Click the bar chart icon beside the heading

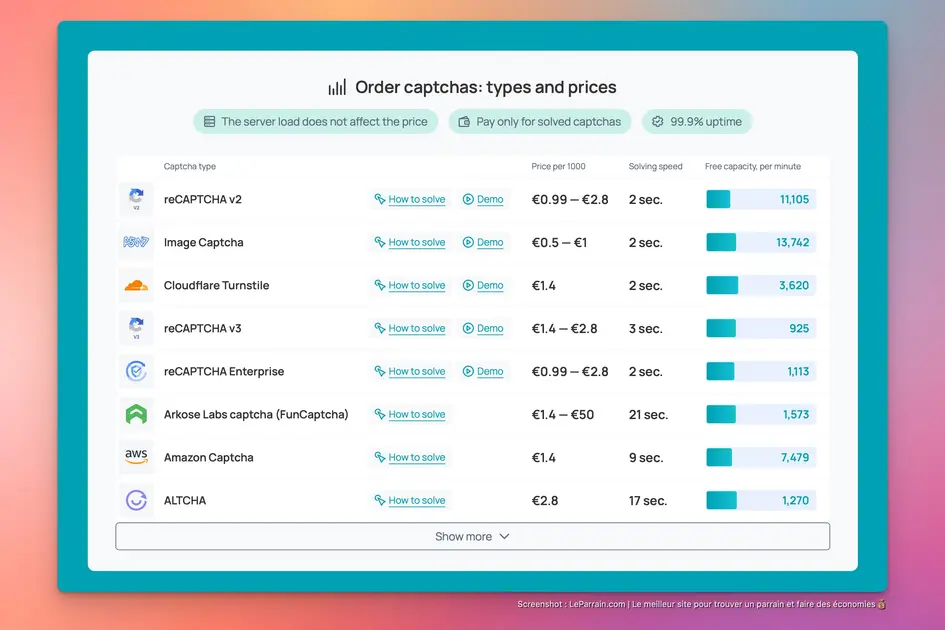(338, 87)
